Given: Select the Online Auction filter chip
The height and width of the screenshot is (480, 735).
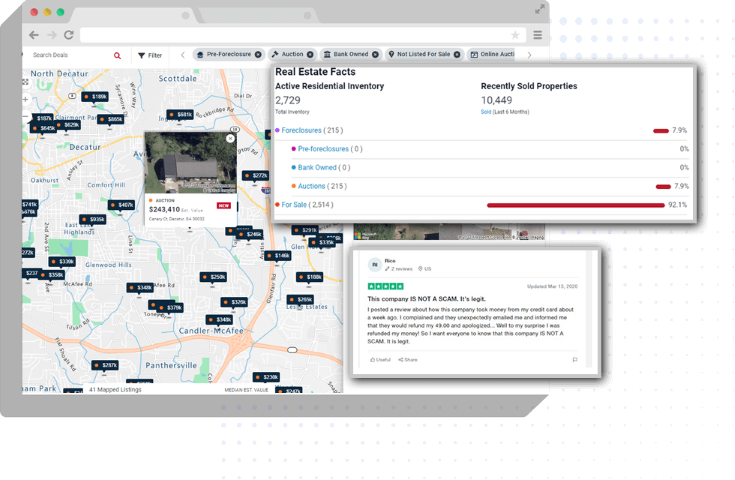Looking at the screenshot, I should tap(492, 54).
